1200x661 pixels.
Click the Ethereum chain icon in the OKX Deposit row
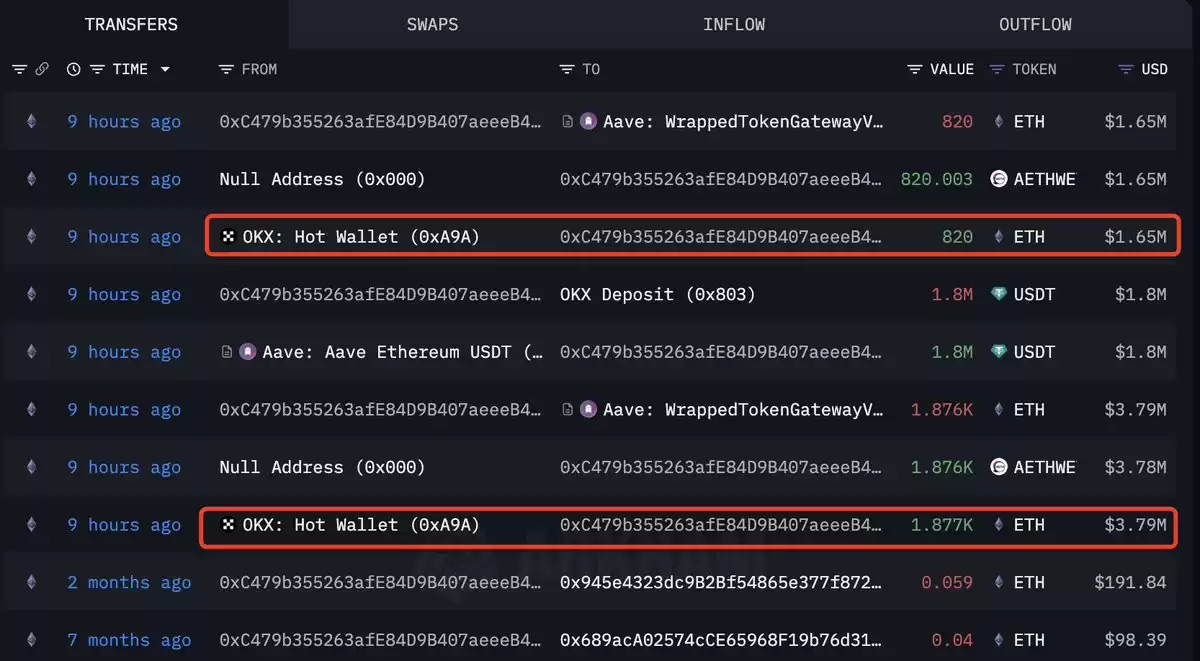coord(31,295)
